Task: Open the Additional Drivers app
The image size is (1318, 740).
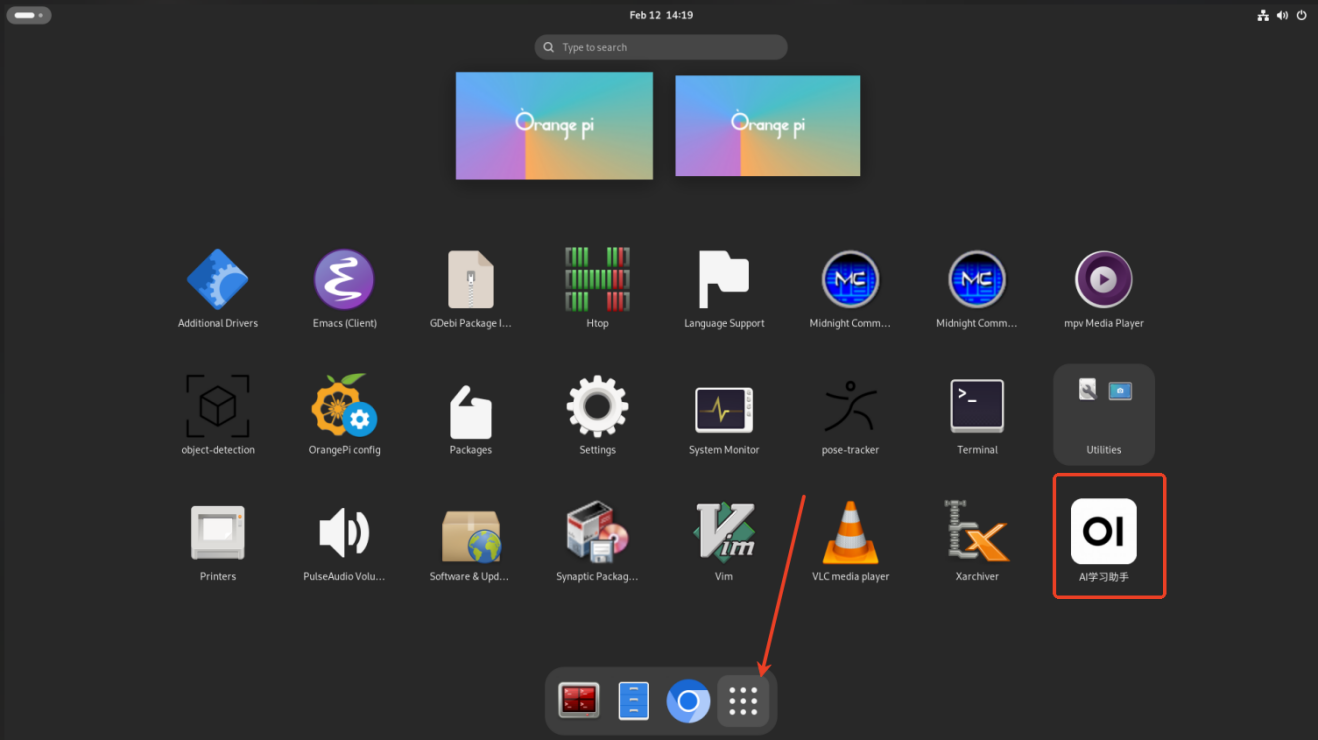Action: coord(218,280)
